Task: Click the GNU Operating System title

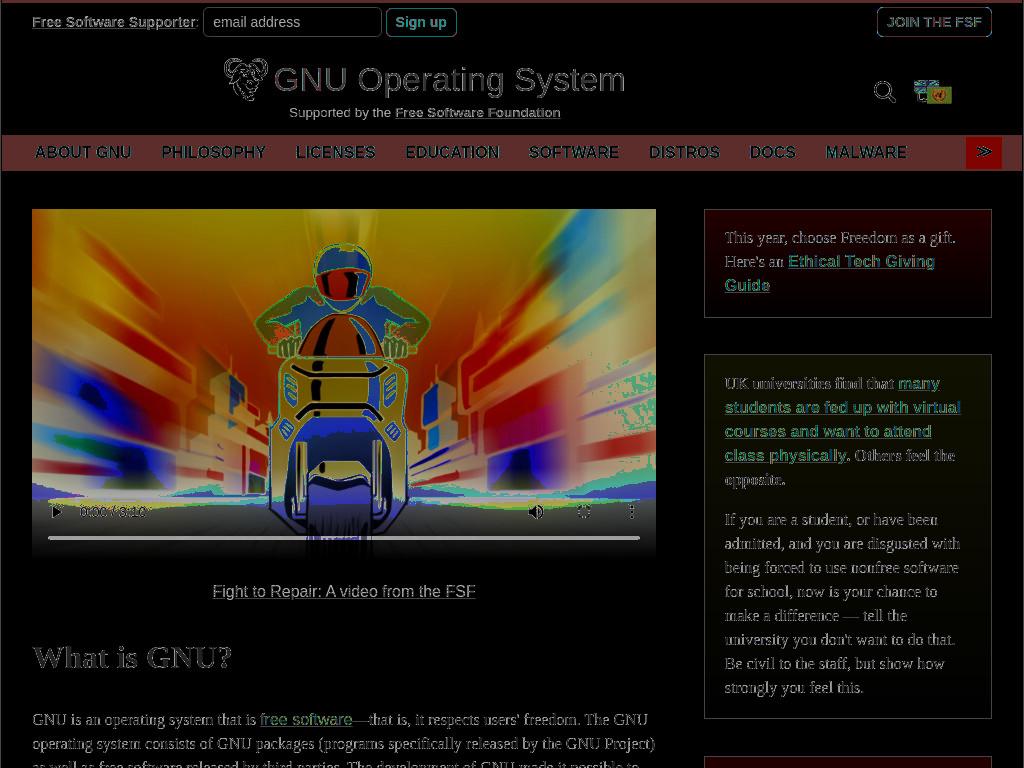Action: click(449, 80)
